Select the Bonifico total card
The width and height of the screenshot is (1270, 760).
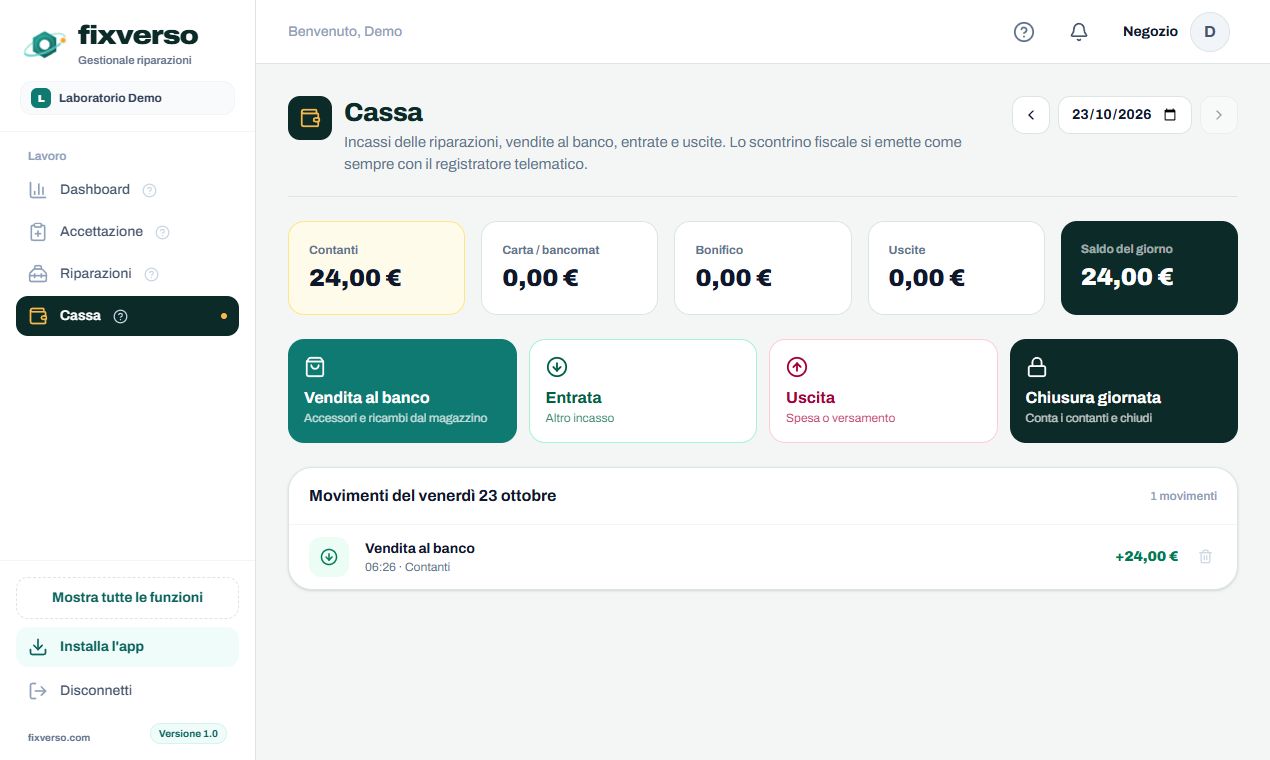click(763, 268)
